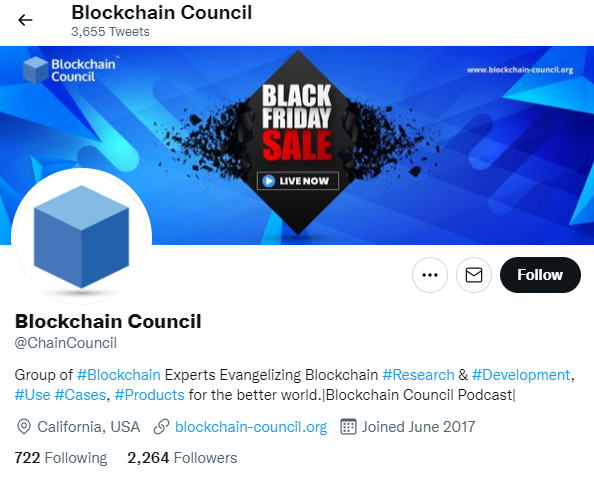Open the #Products hashtag link

tap(149, 395)
